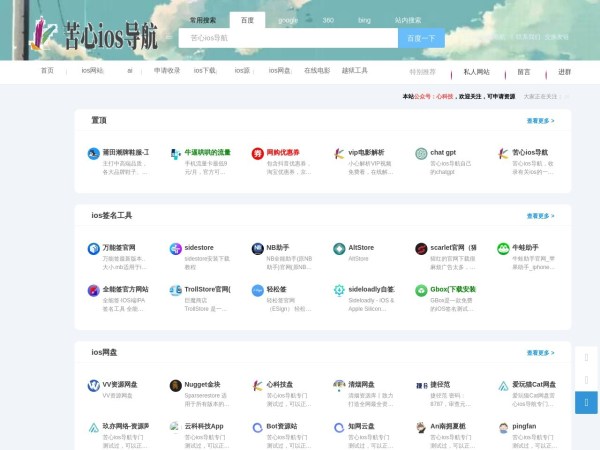Click the TrollStore官网 icon
The height and width of the screenshot is (450, 600).
(x=176, y=290)
